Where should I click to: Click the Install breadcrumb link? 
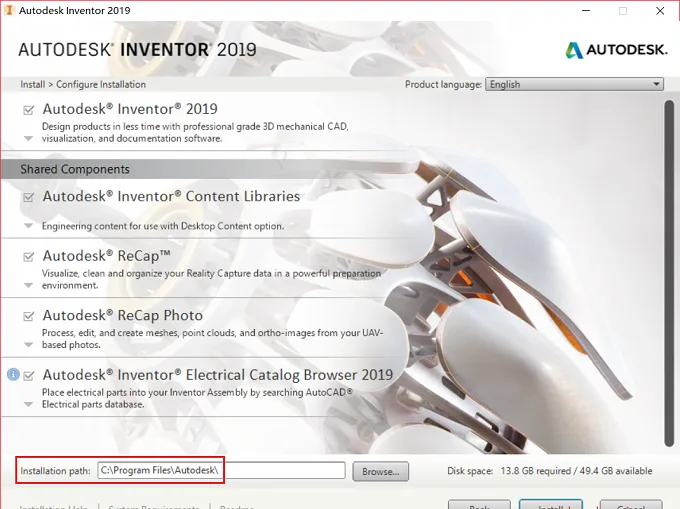click(33, 84)
